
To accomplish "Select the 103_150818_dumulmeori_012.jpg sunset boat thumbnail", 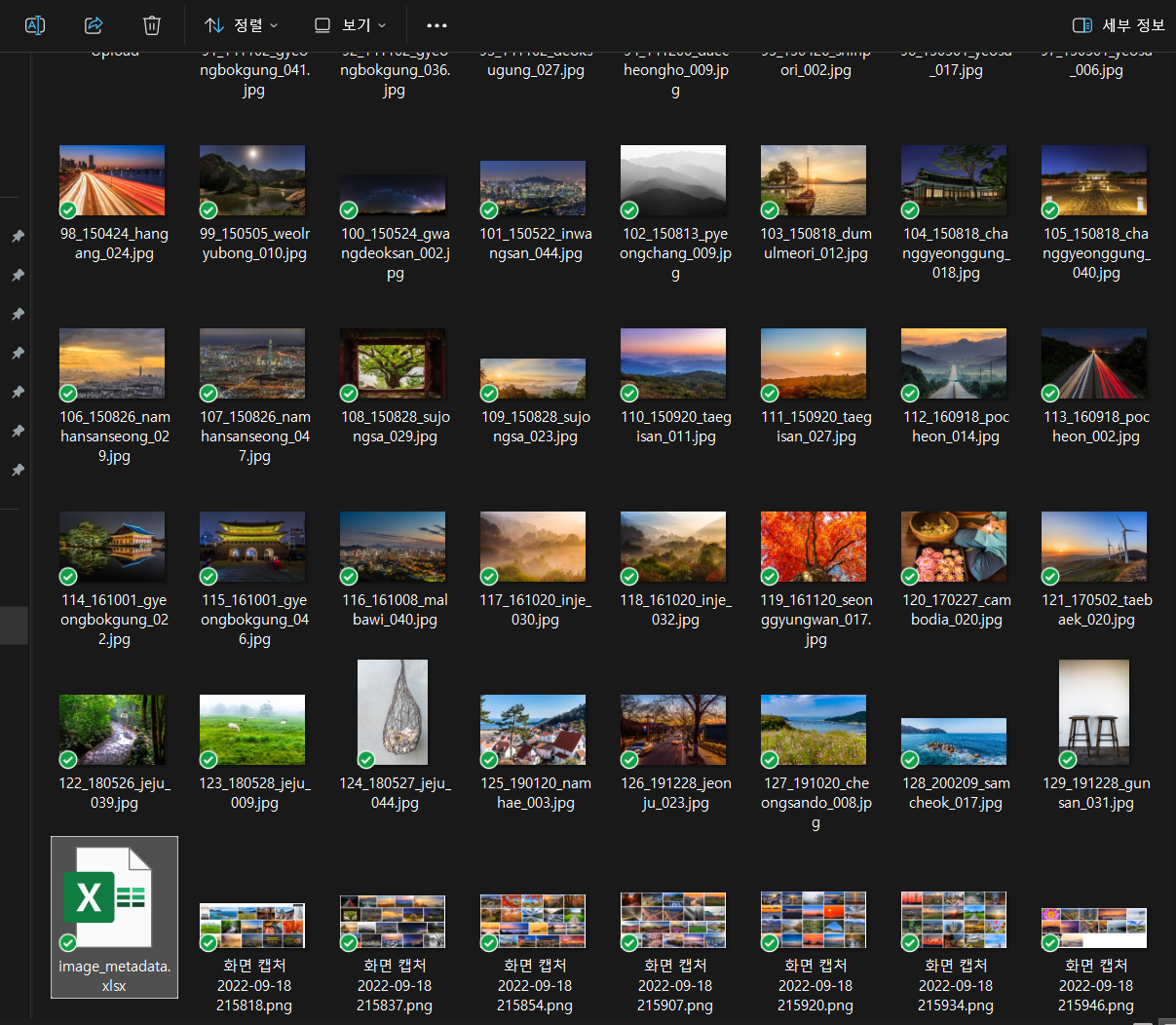I will click(814, 180).
